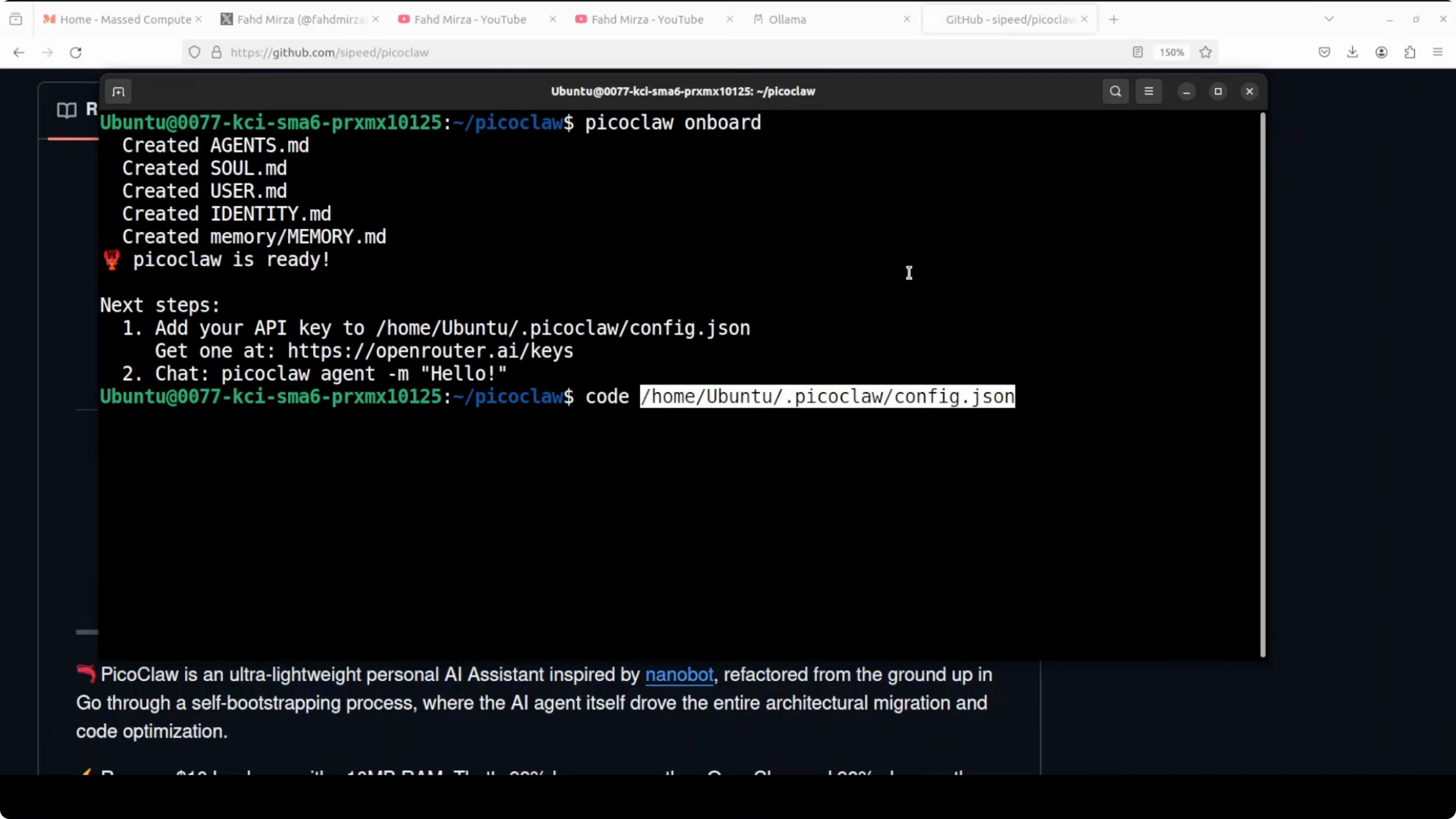This screenshot has height=819, width=1456.
Task: Bookmark this page with star icon
Action: (1206, 53)
